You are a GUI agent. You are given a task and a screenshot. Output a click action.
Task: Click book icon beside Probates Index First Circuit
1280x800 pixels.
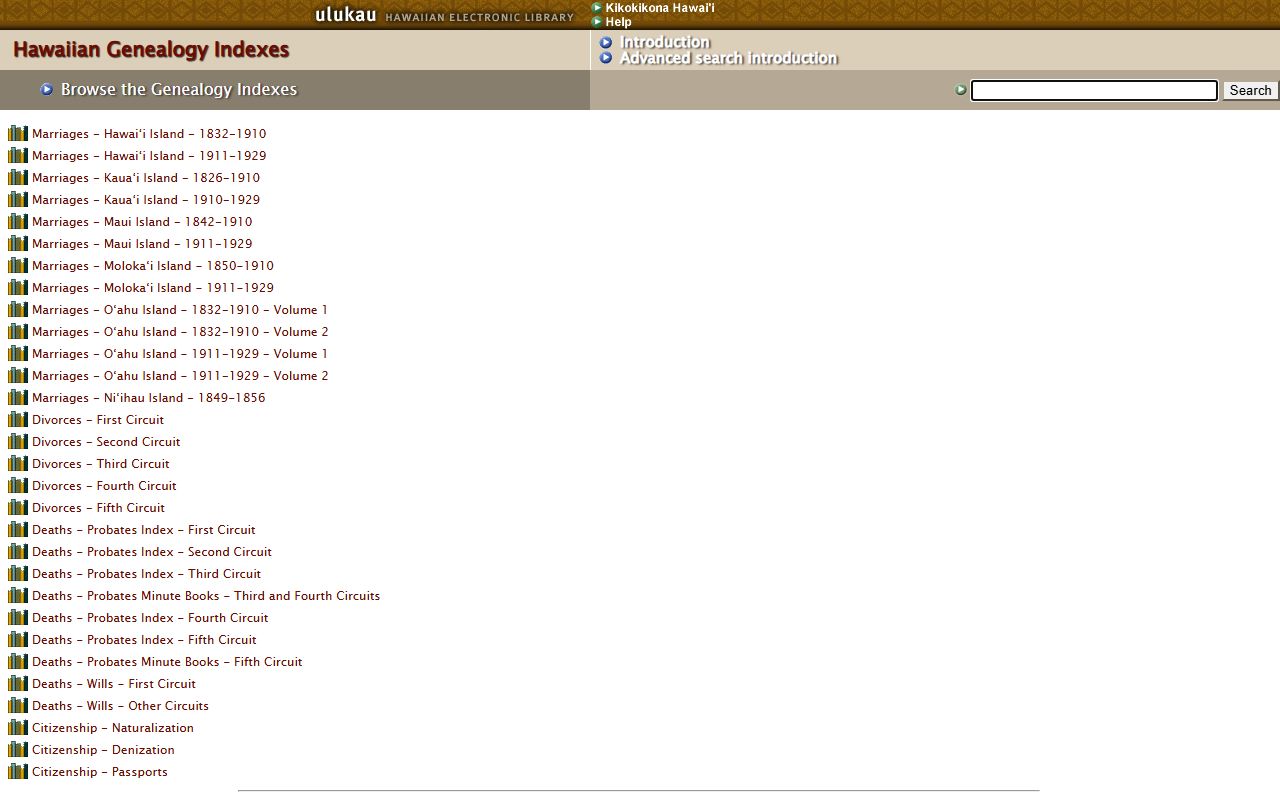(x=18, y=529)
